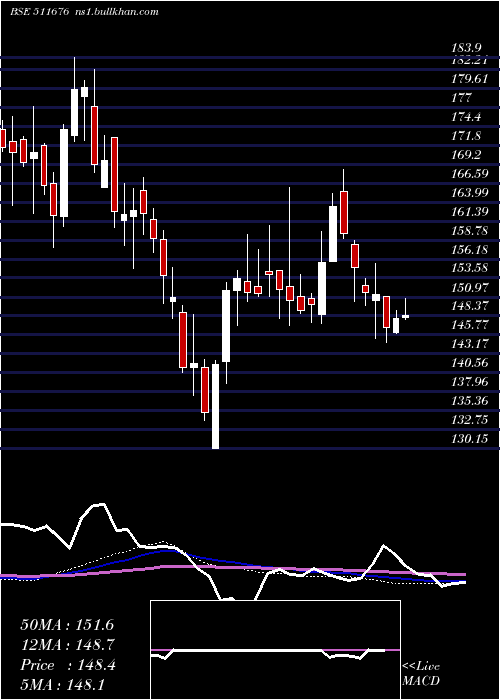Click the 158.78 price level label
Image resolution: width=500 pixels, height=700 pixels.
tap(469, 230)
